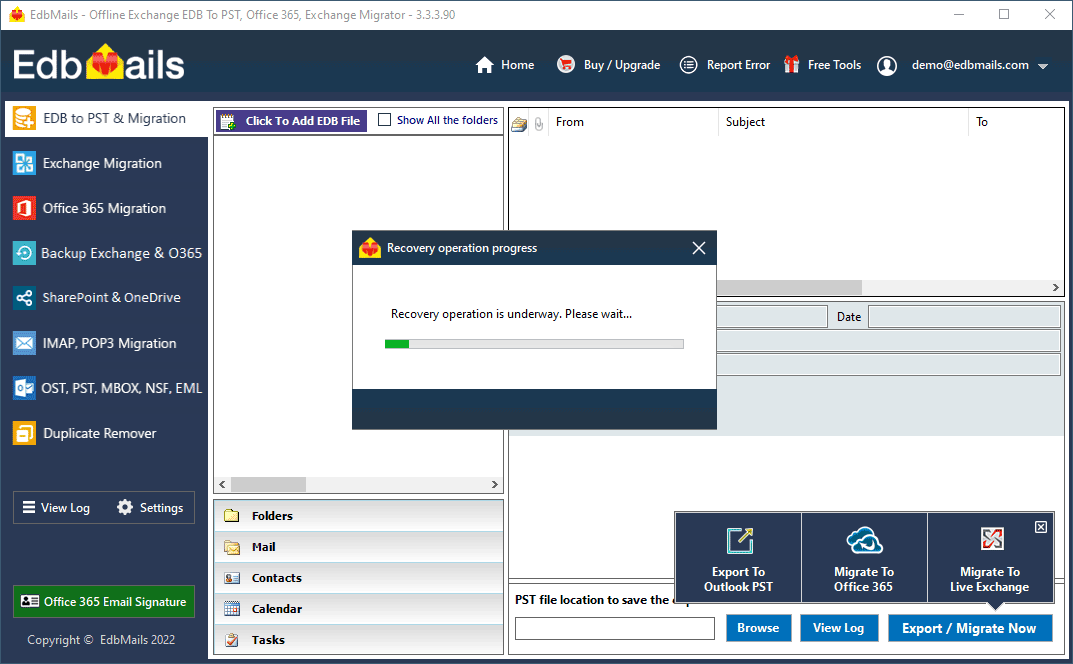1073x664 pixels.
Task: Click the Browse button
Action: pos(758,628)
